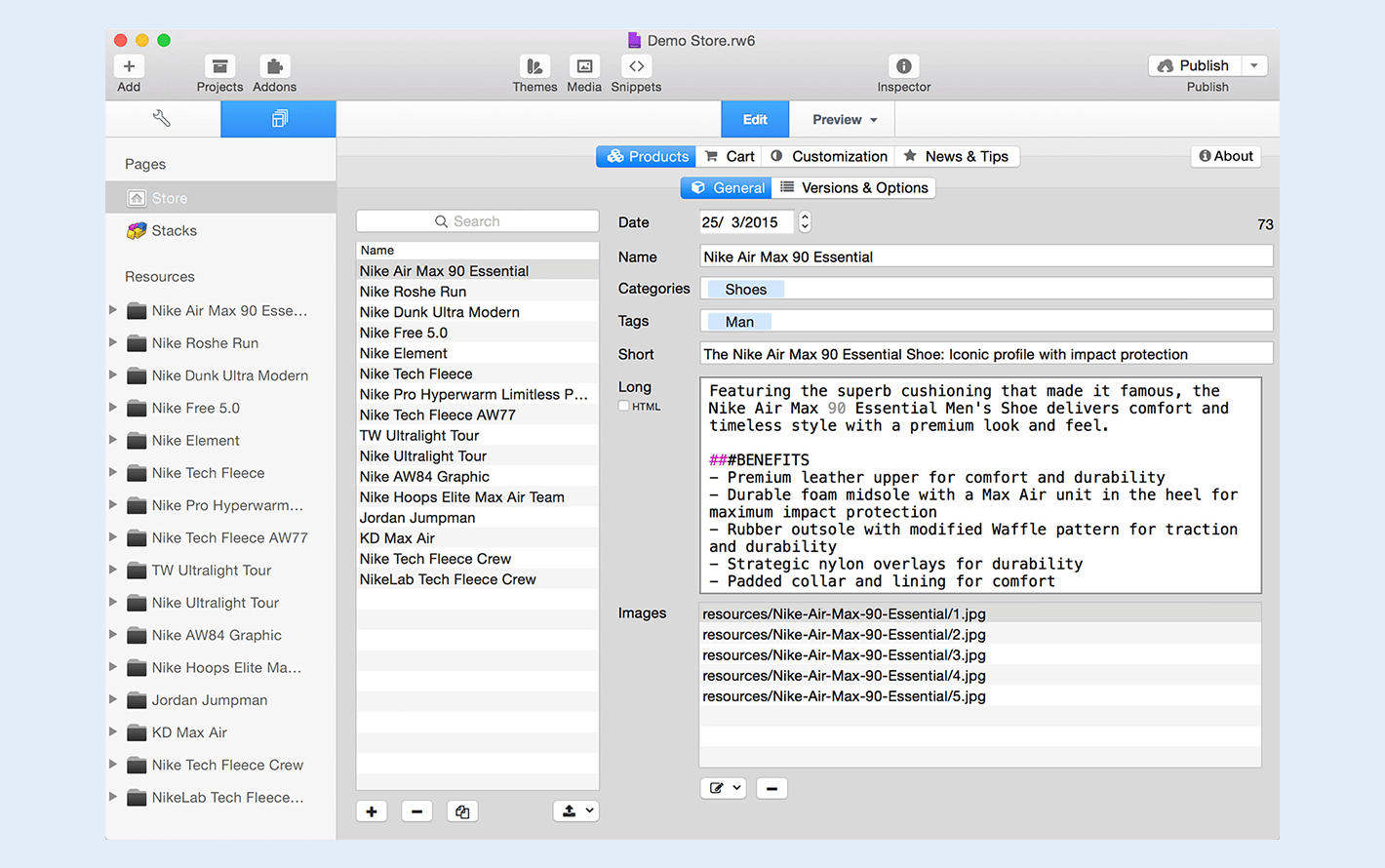Select the Store page in sidebar
Screen dimensions: 1385x868
tap(220, 198)
